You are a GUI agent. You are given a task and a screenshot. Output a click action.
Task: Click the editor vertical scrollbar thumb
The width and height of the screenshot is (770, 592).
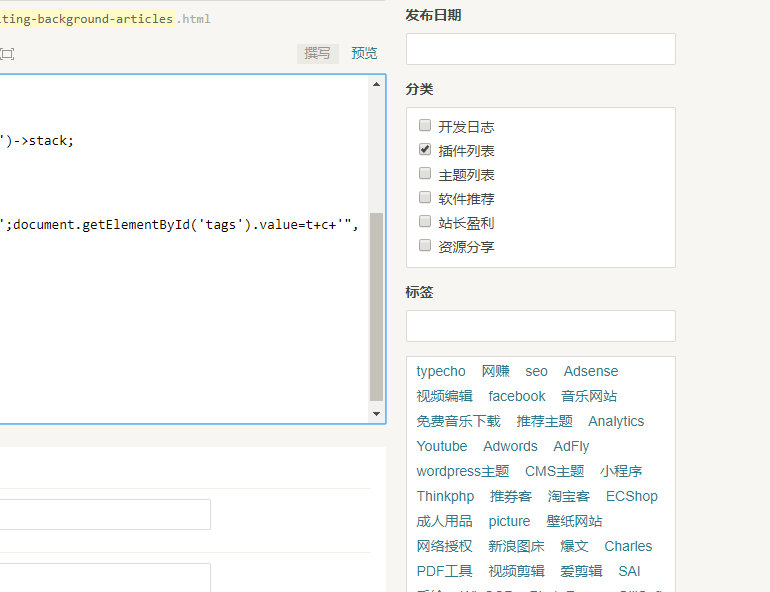click(x=376, y=307)
